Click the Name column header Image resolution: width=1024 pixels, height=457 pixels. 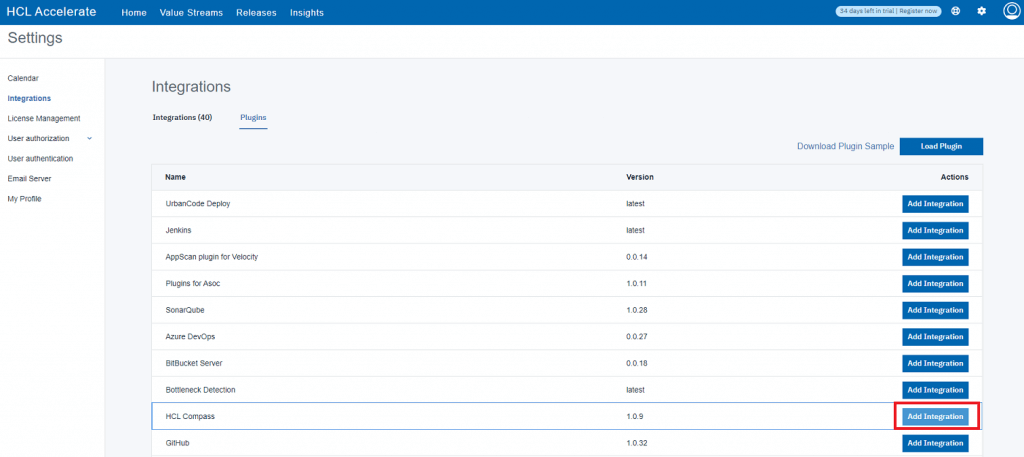pyautogui.click(x=176, y=178)
